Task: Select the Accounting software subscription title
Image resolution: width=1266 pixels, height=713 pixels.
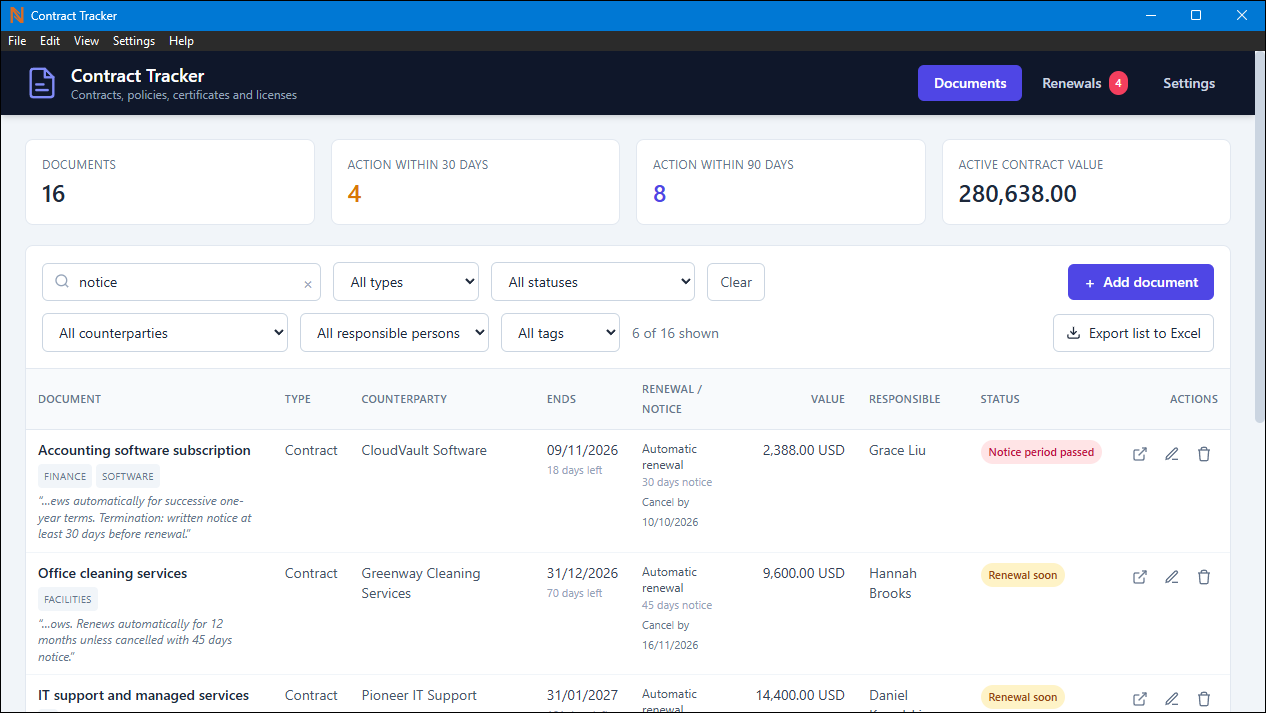Action: (144, 450)
